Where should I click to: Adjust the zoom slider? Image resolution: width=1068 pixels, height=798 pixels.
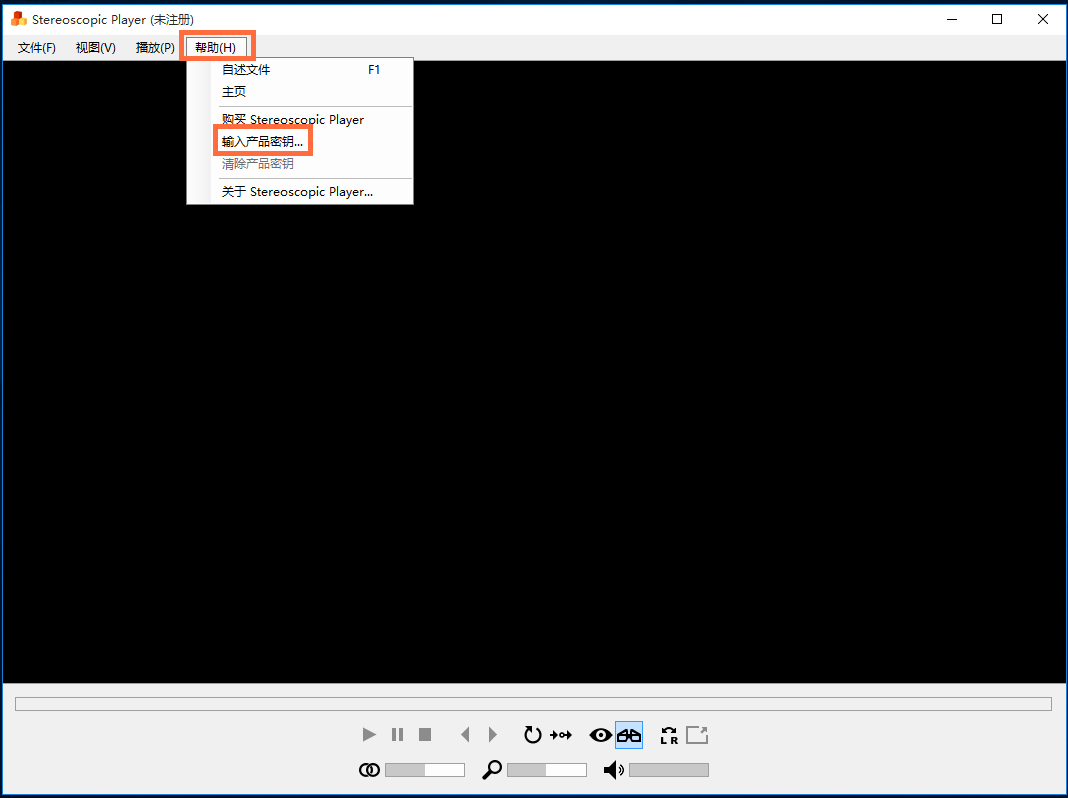click(547, 770)
